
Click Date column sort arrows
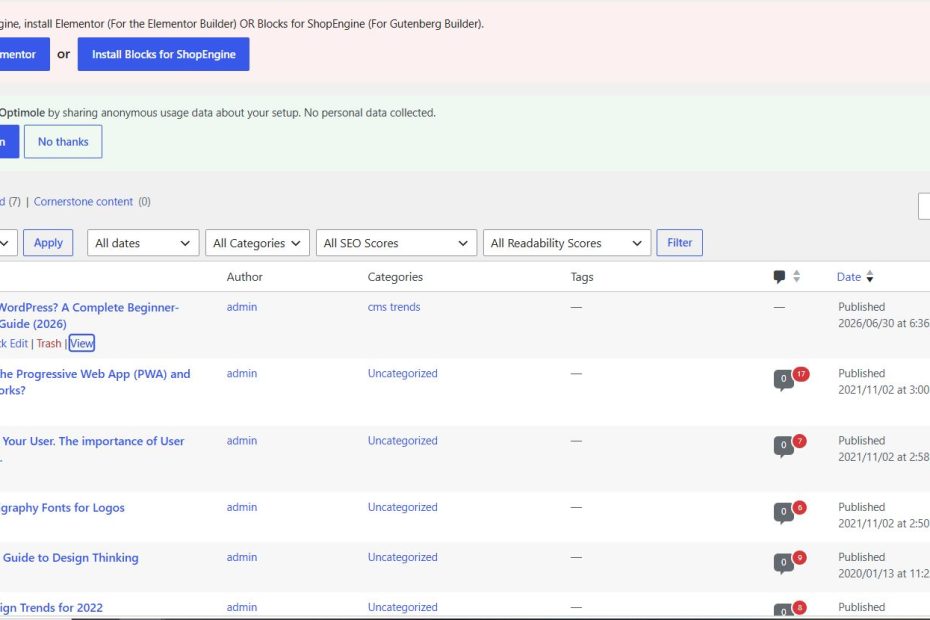tap(870, 276)
